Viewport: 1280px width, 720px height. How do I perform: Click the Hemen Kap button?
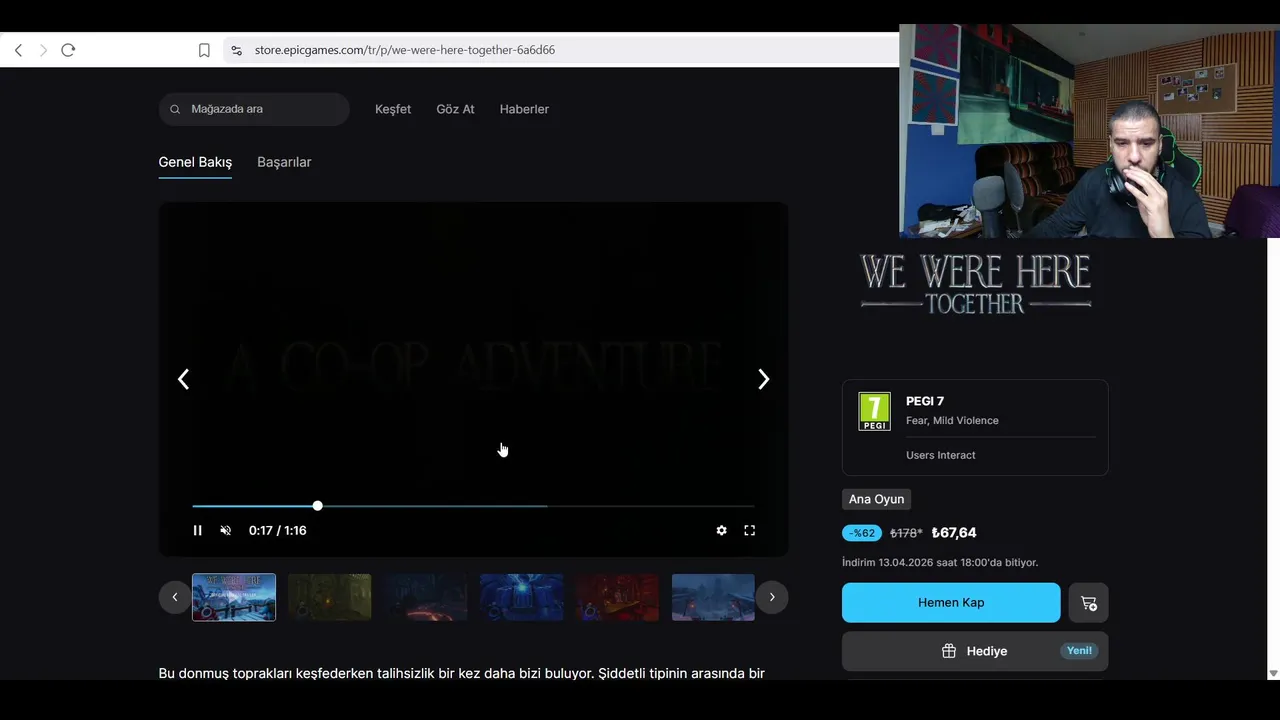pos(951,603)
